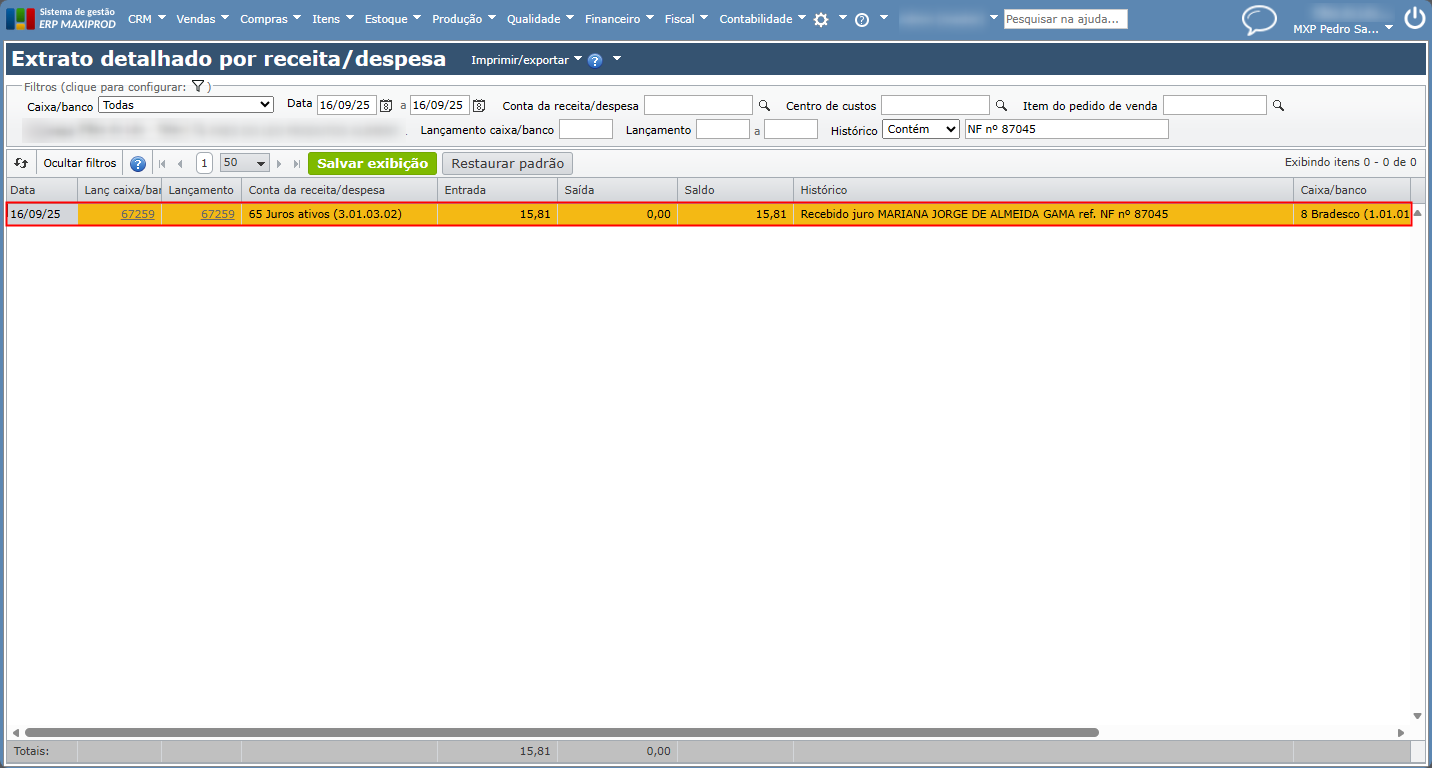
Task: Open the settings gear menu
Action: [821, 19]
